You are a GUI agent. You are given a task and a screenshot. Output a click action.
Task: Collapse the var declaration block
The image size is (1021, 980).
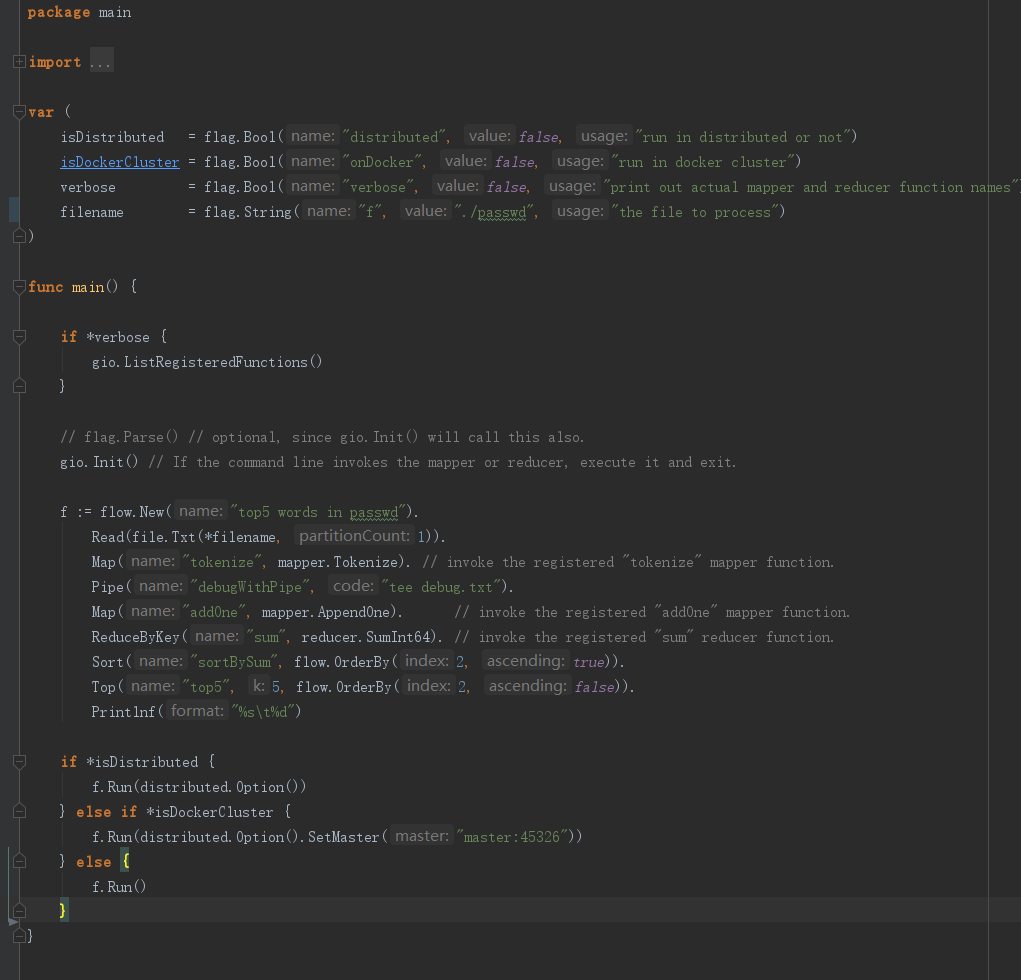20,111
